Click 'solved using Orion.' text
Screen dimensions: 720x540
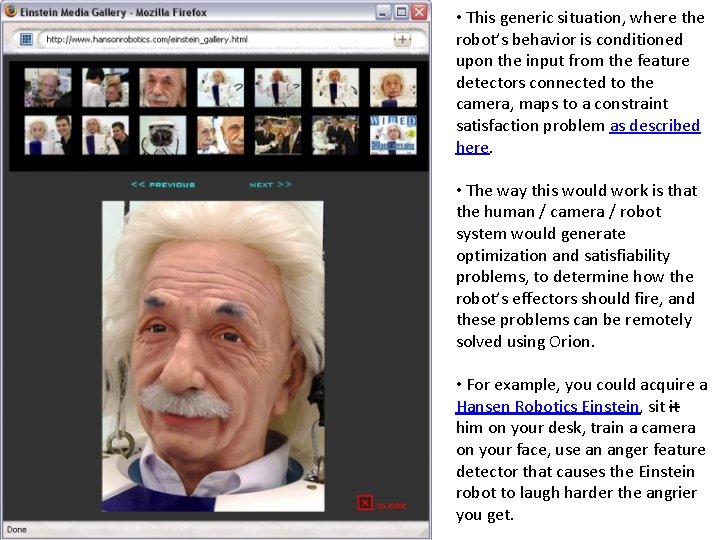pyautogui.click(x=525, y=342)
